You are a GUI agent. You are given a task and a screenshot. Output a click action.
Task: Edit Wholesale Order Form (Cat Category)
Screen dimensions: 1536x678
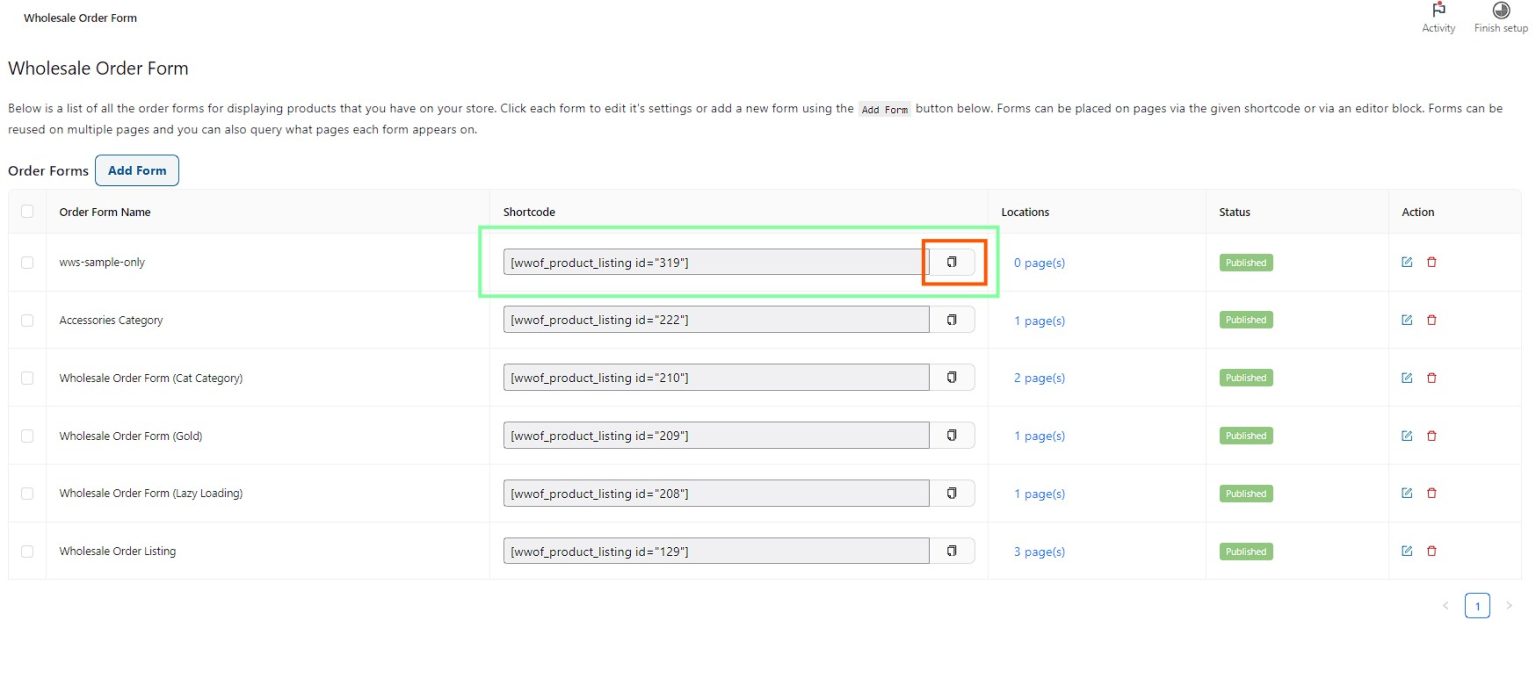click(1406, 377)
